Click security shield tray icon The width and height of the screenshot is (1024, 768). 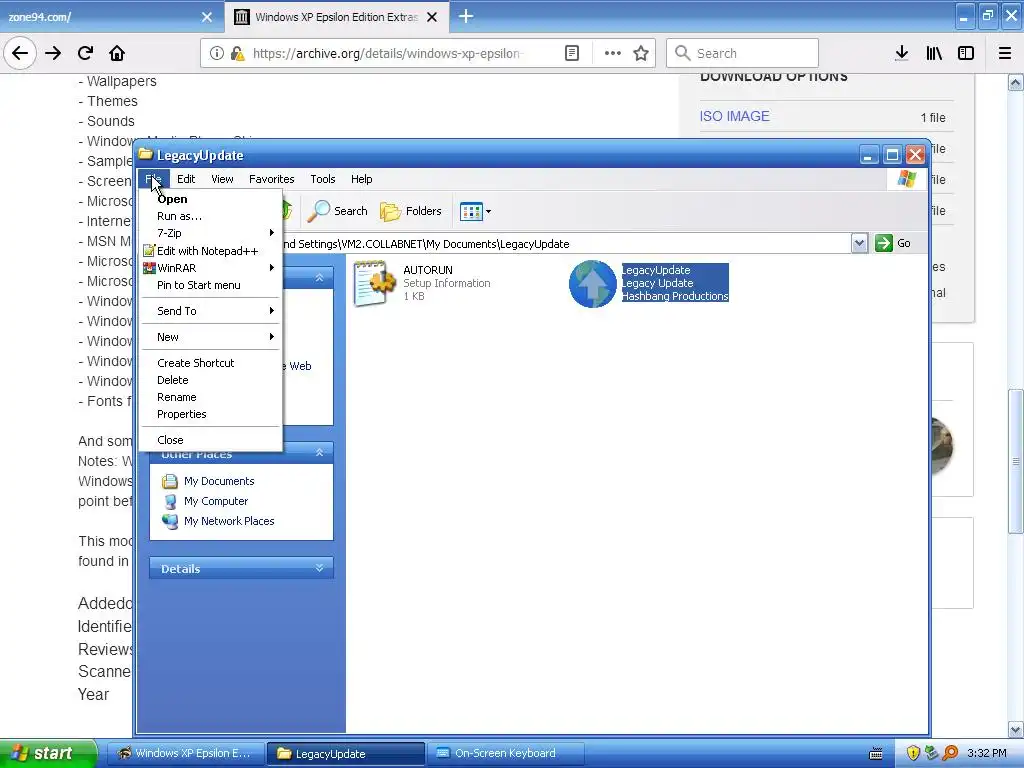(913, 753)
